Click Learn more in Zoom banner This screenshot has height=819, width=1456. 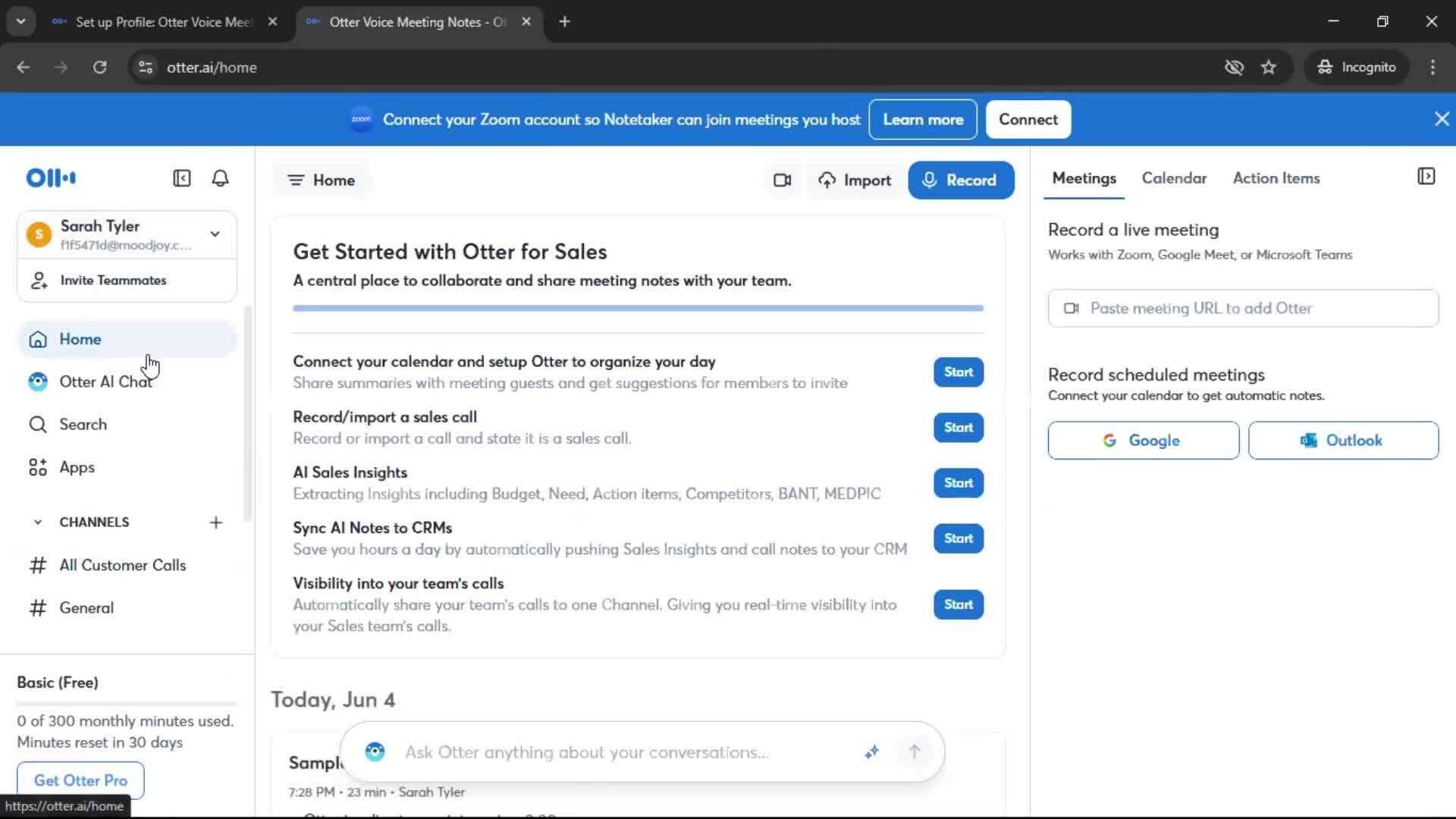(x=923, y=120)
